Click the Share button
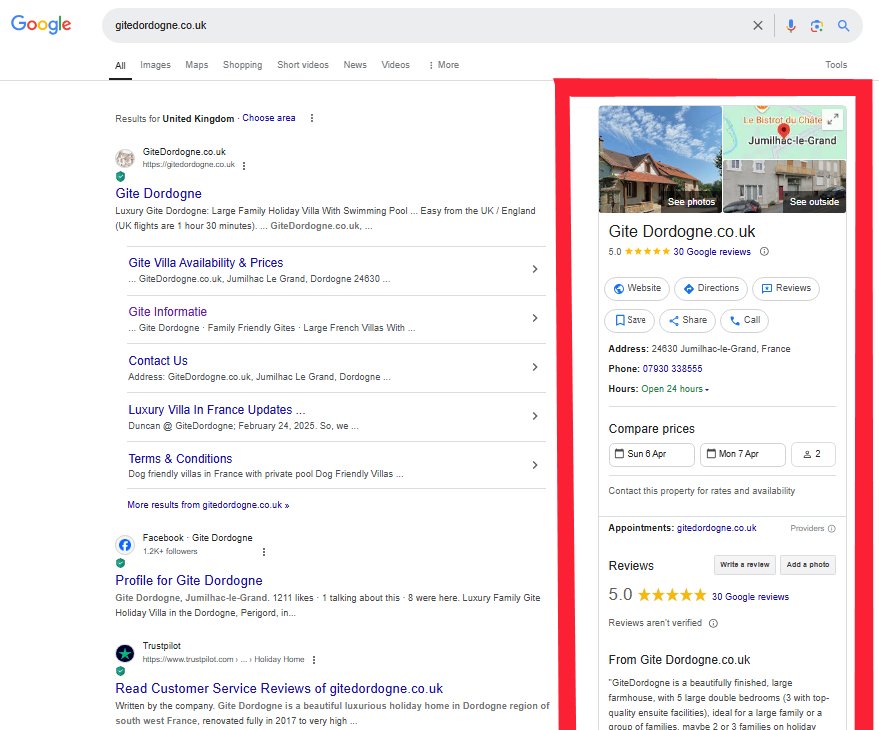This screenshot has width=879, height=730. click(688, 320)
